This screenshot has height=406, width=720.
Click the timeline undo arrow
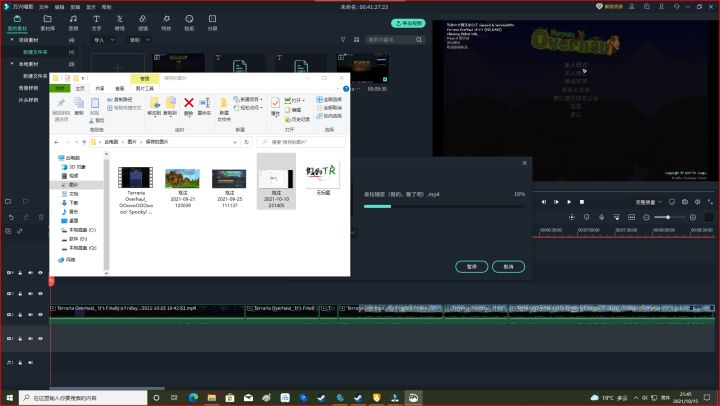coord(11,217)
